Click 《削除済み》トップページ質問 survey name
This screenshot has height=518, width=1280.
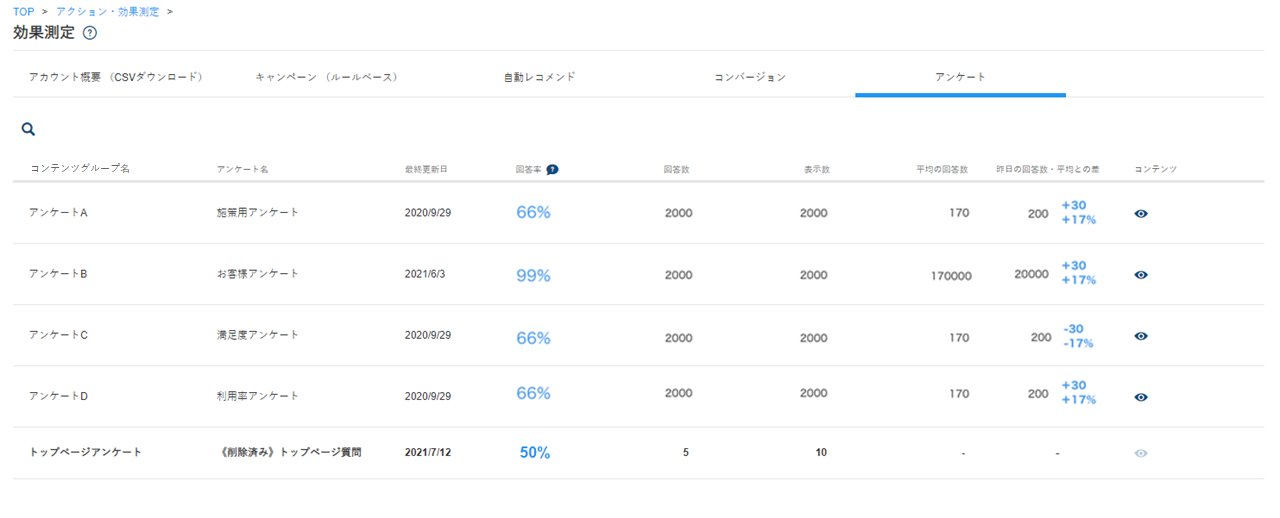[x=288, y=452]
